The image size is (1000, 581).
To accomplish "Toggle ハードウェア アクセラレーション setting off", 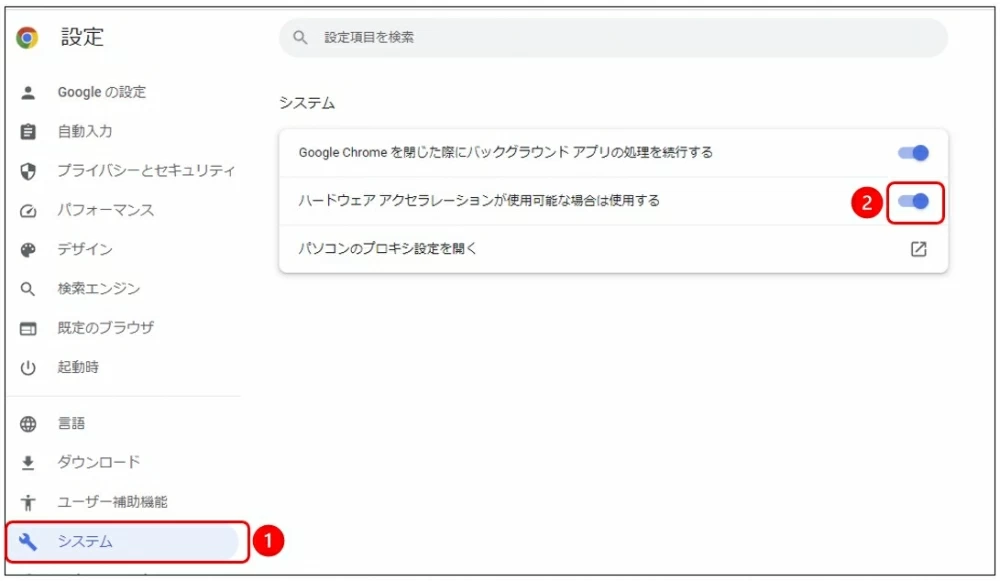I will (x=913, y=201).
